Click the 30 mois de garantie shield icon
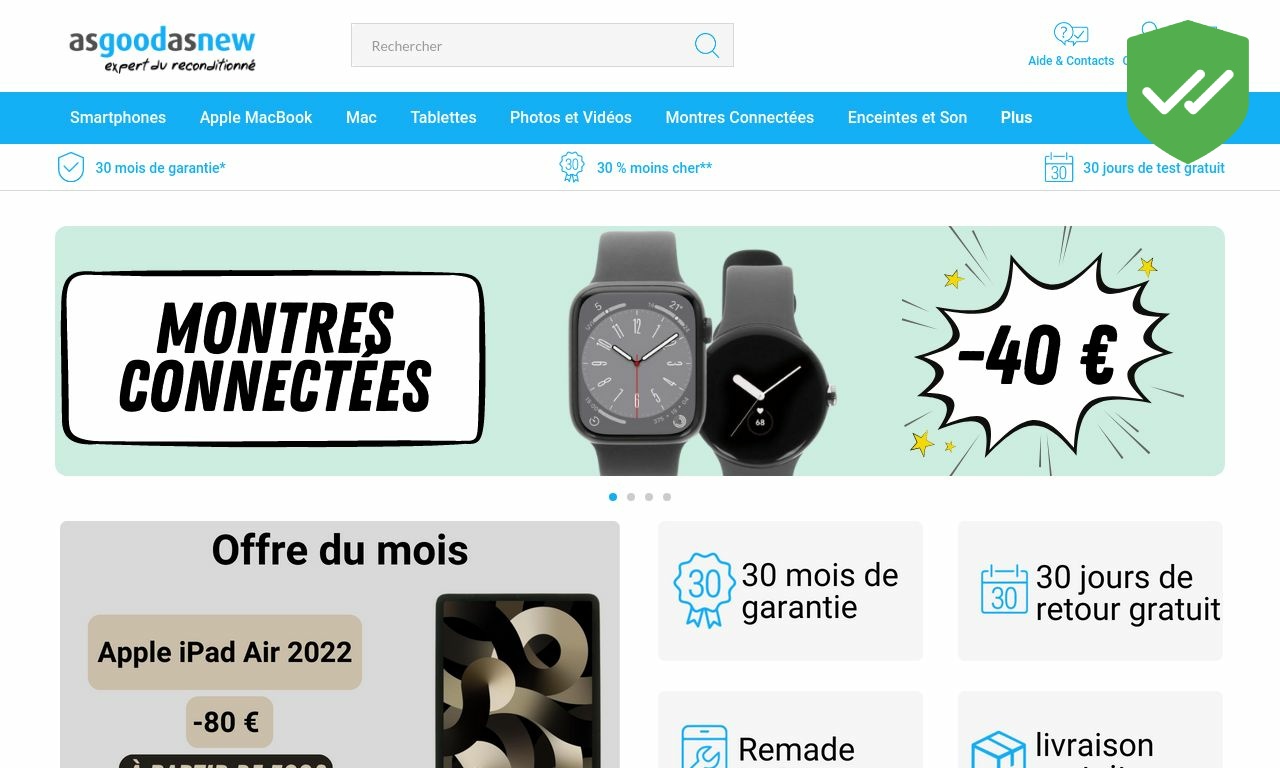The width and height of the screenshot is (1280, 768). [71, 167]
